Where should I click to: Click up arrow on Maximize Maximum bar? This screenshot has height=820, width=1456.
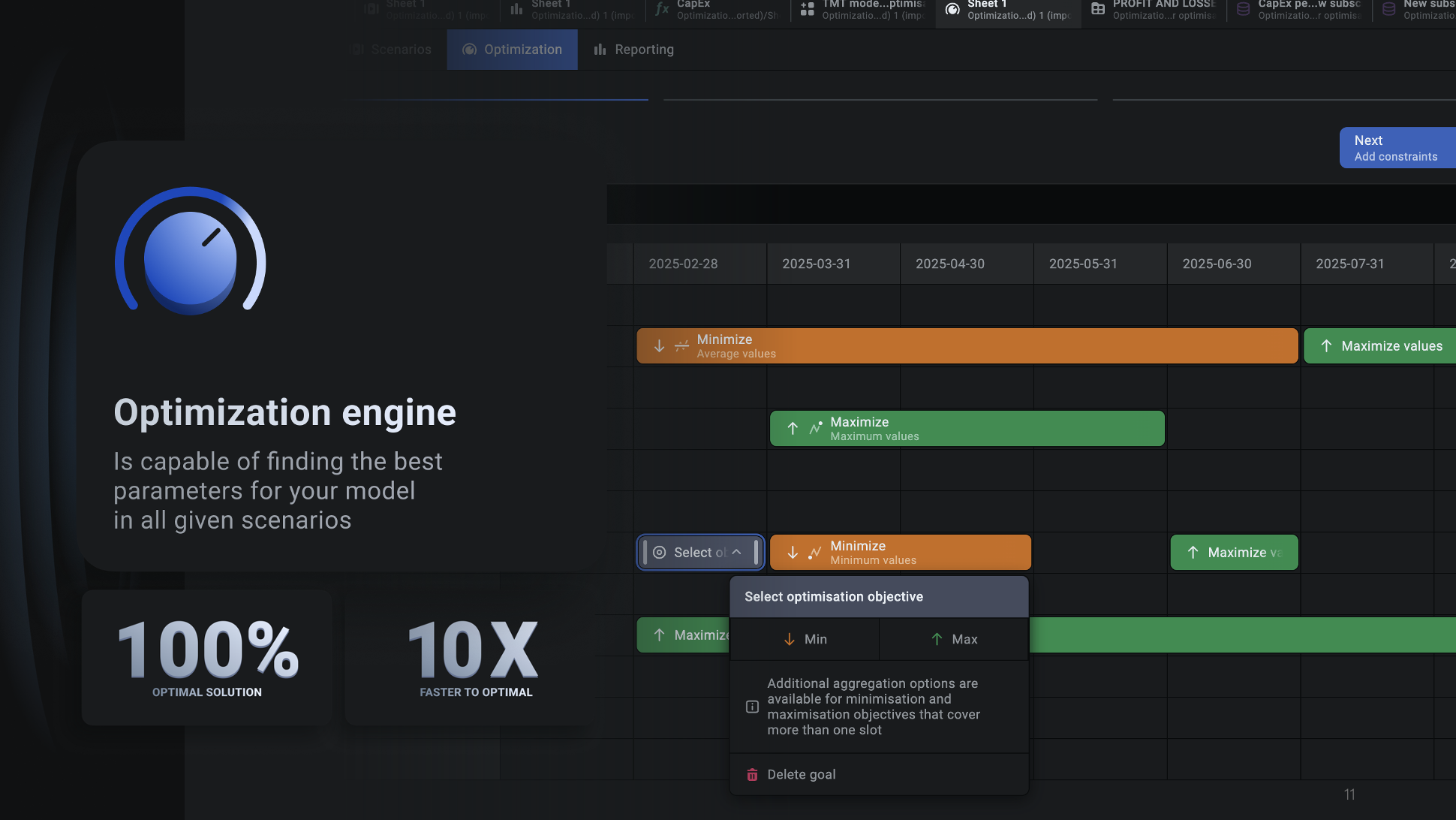[793, 429]
